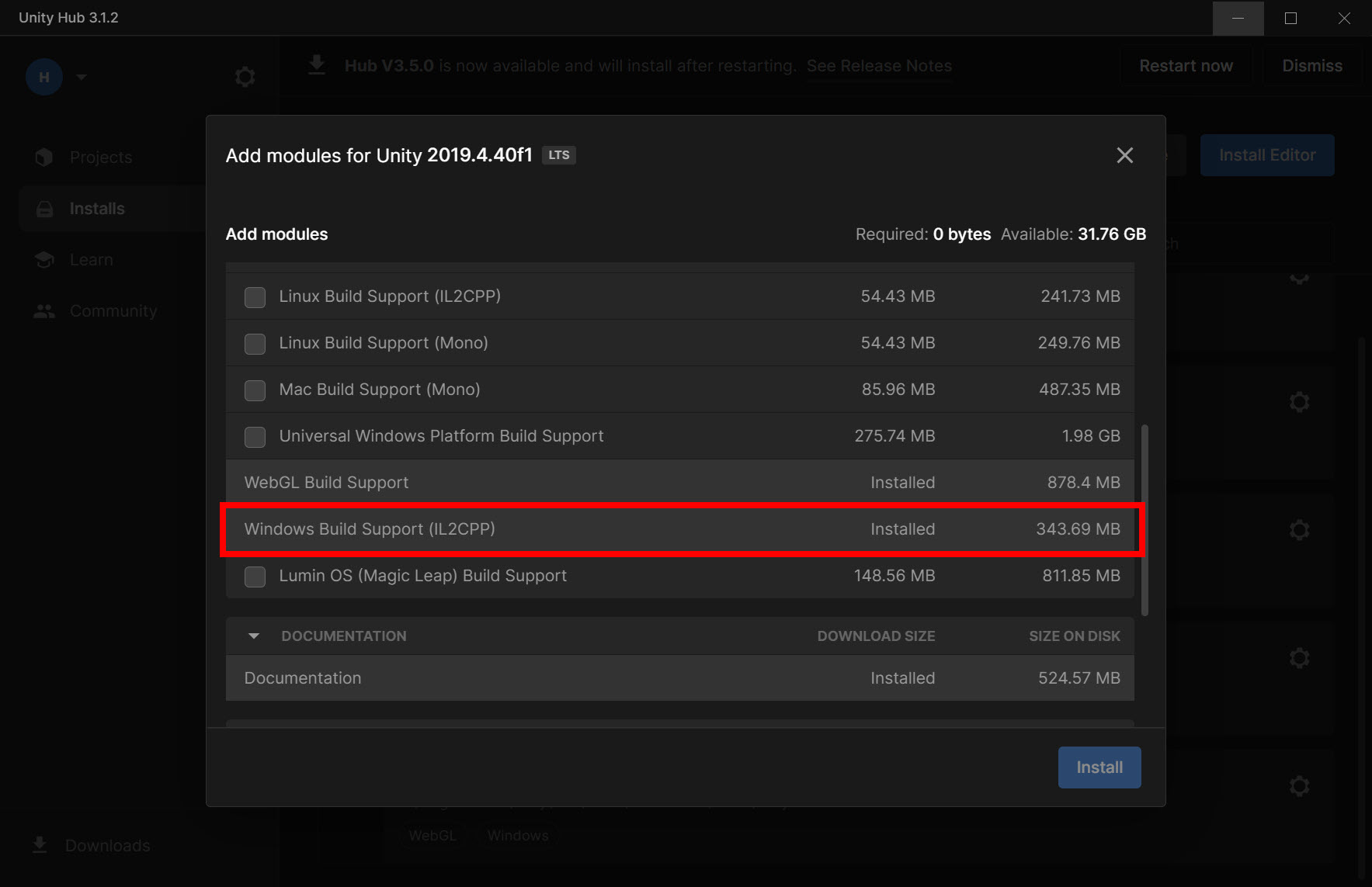Click Restart now in update banner
The image size is (1372, 887).
(1186, 66)
